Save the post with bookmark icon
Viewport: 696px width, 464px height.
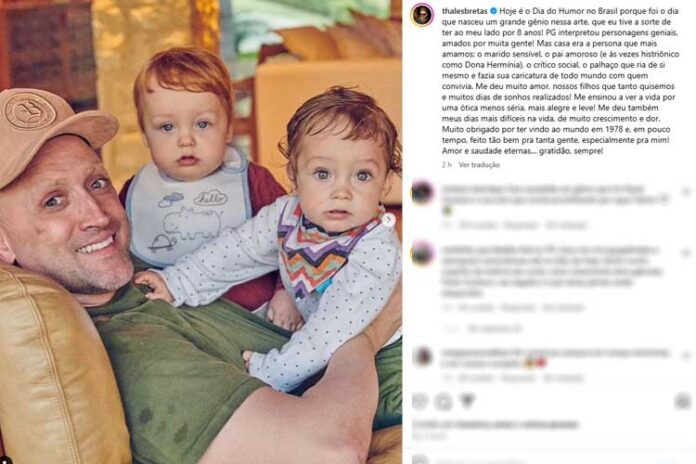tap(683, 402)
